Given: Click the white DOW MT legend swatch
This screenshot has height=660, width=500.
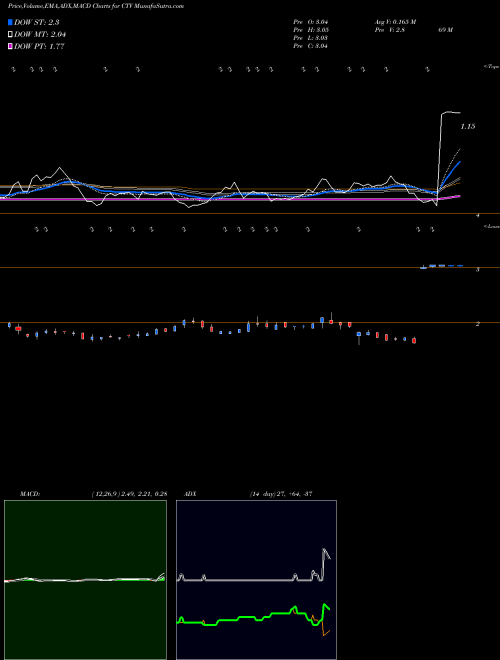Looking at the screenshot, I should 10,34.
